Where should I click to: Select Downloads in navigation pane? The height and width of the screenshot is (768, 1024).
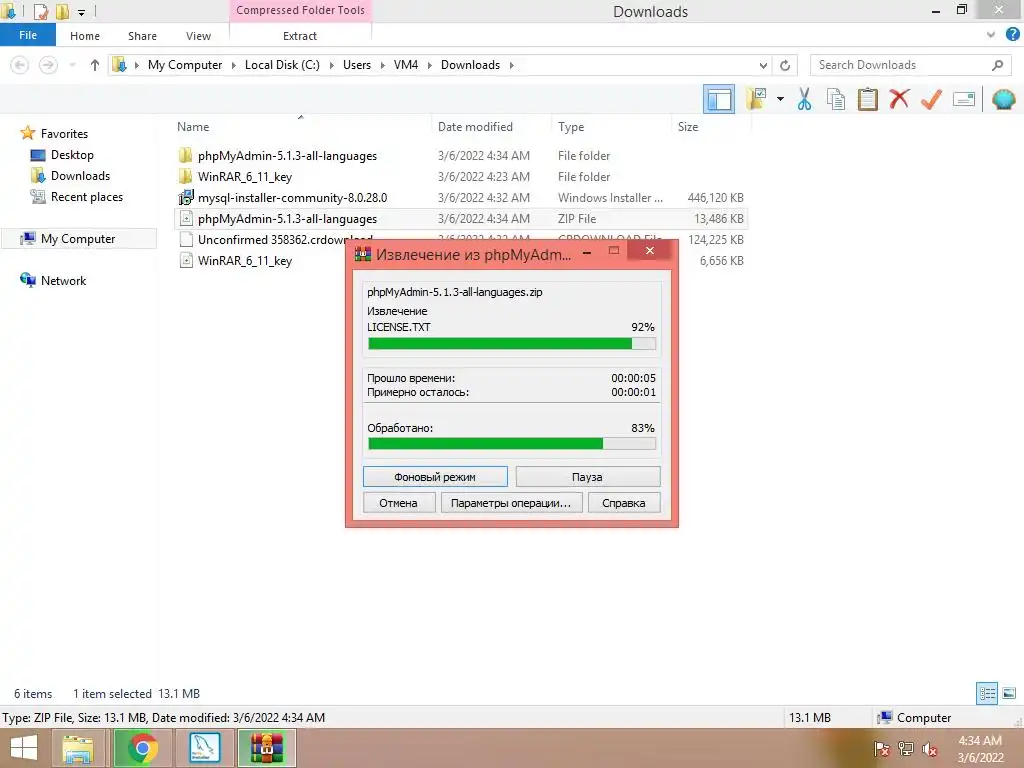click(80, 176)
